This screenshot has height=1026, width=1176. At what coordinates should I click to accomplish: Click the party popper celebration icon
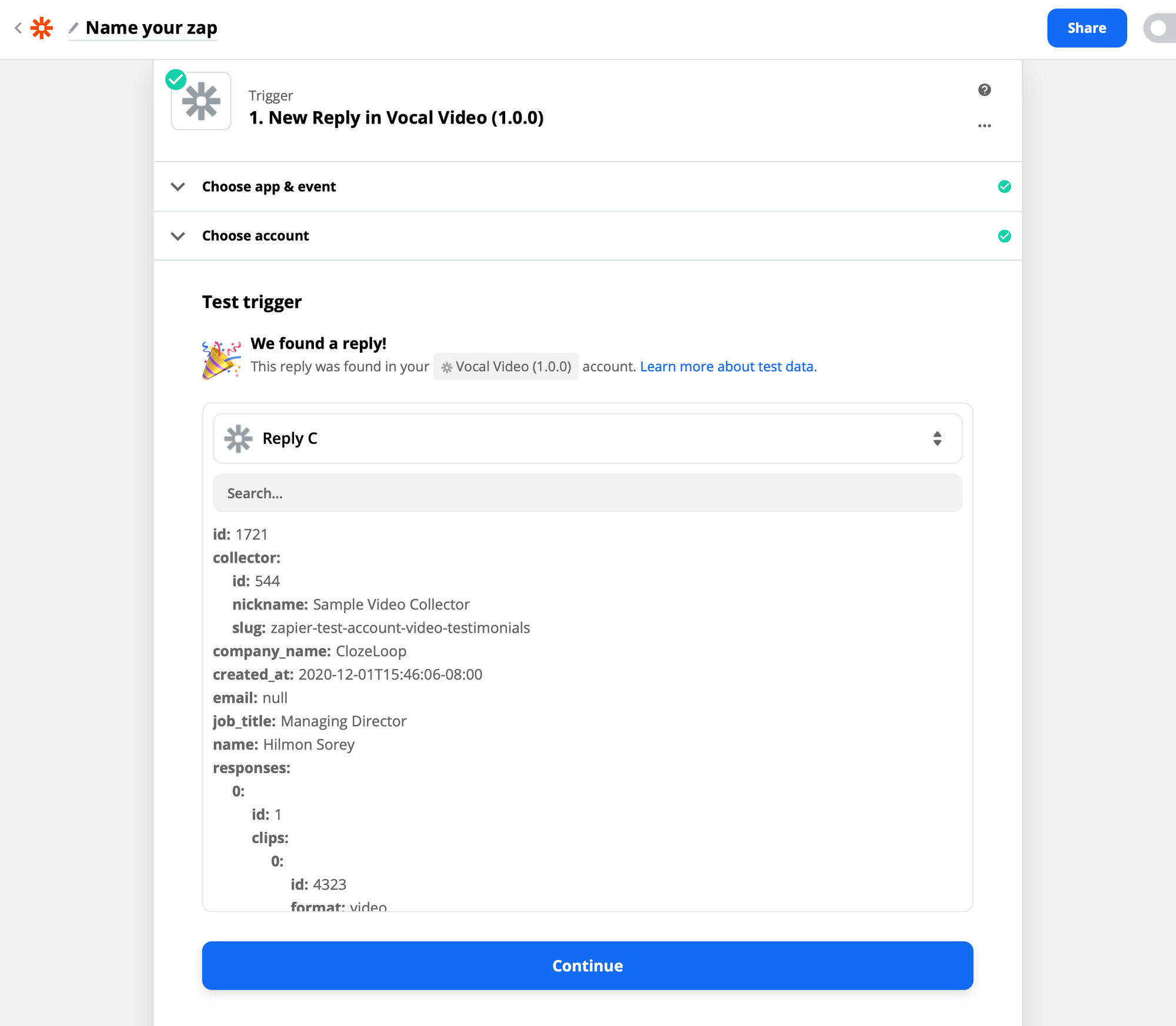click(x=221, y=360)
